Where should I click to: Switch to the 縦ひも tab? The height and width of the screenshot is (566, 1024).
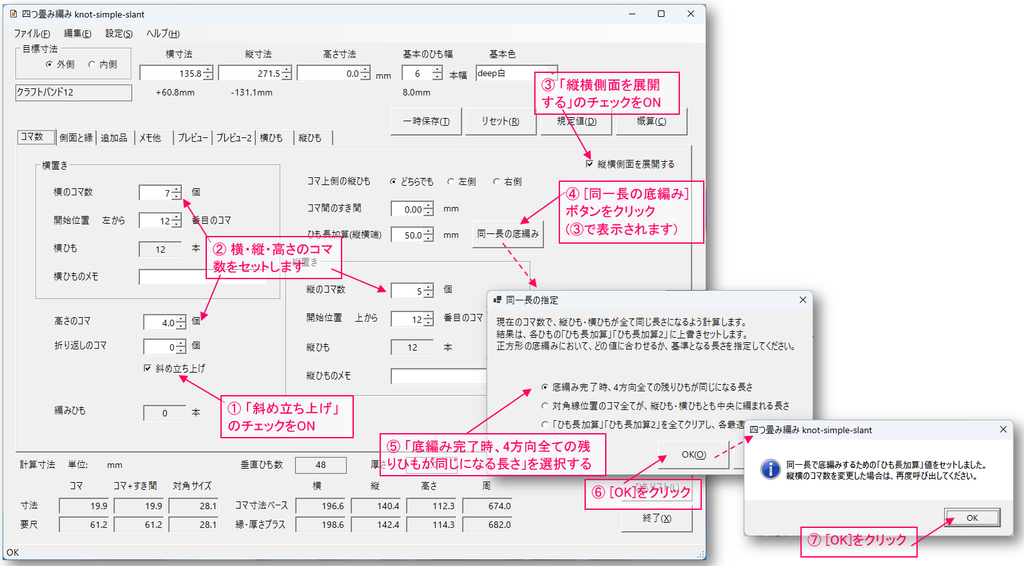310,138
